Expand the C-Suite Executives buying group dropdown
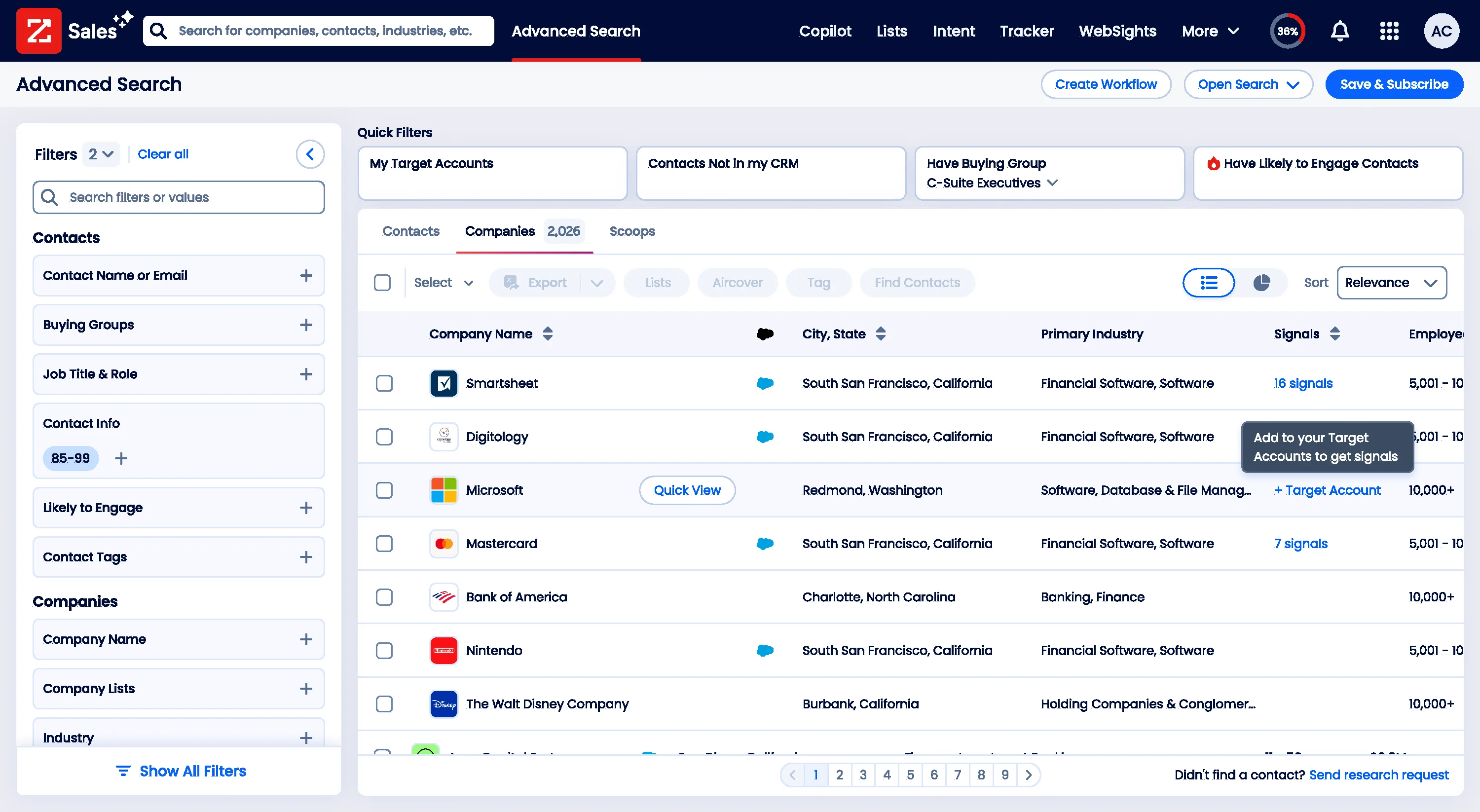 pyautogui.click(x=1053, y=183)
